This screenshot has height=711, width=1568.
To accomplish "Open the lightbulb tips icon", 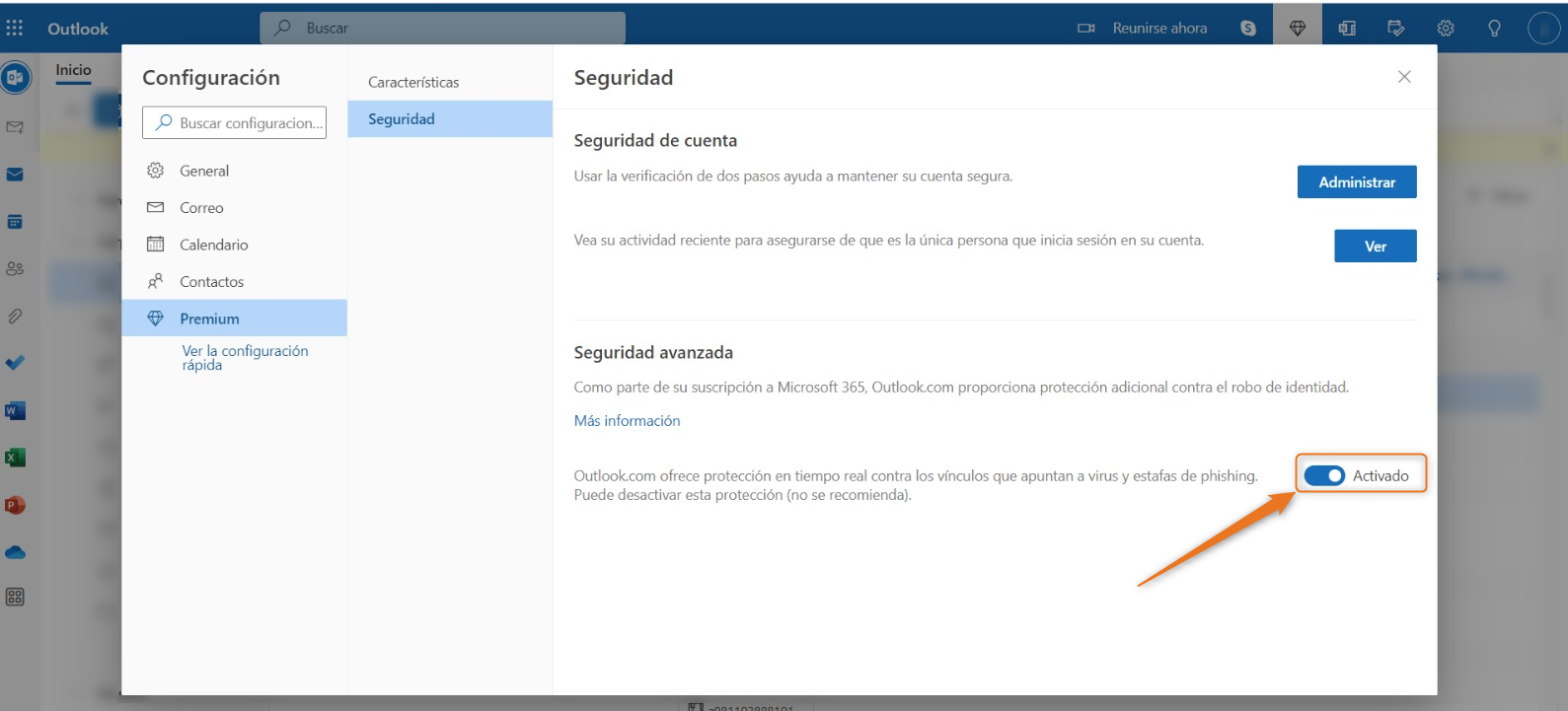I will (x=1494, y=28).
